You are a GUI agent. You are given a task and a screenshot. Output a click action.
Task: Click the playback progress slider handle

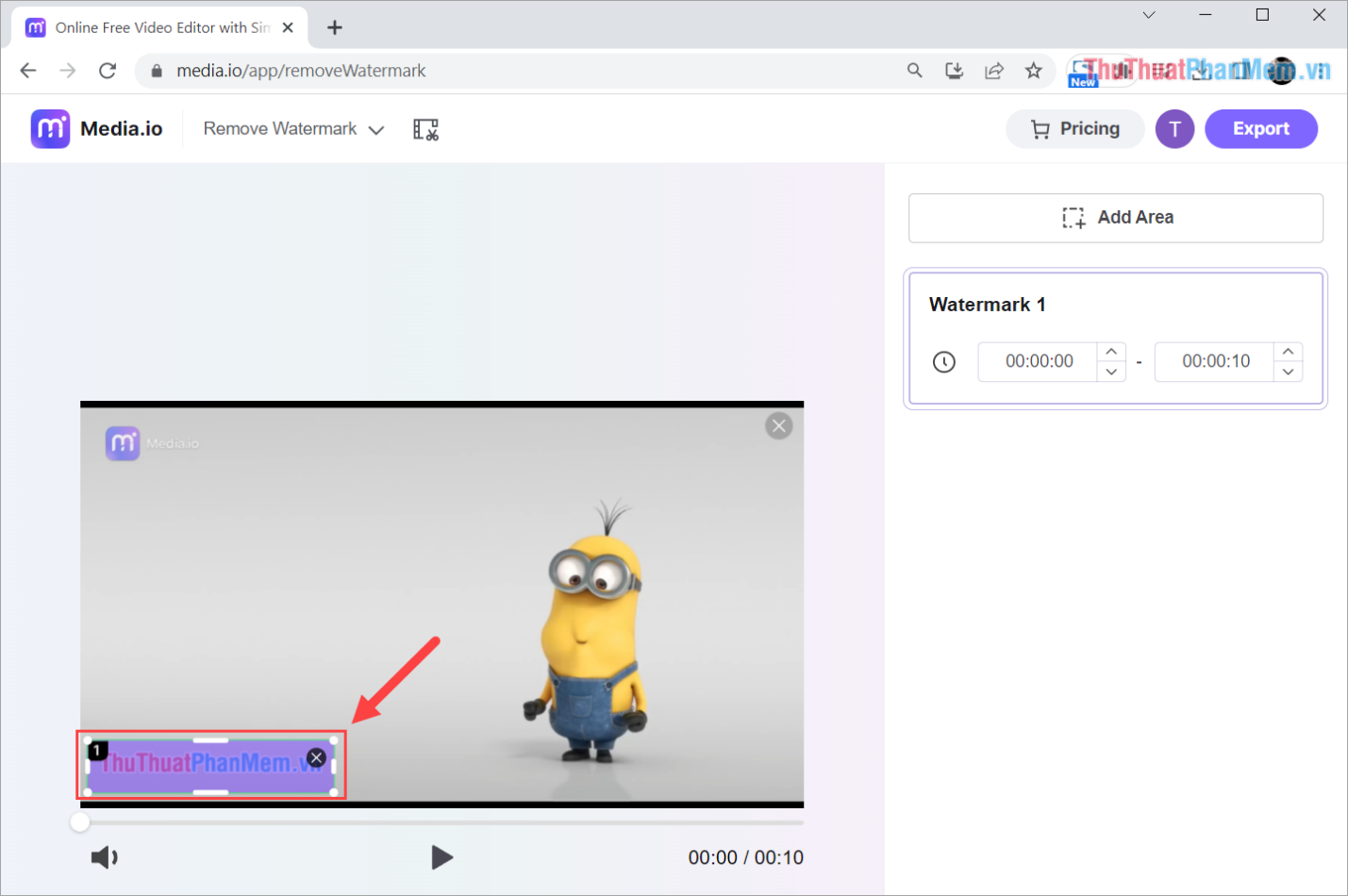pyautogui.click(x=80, y=821)
